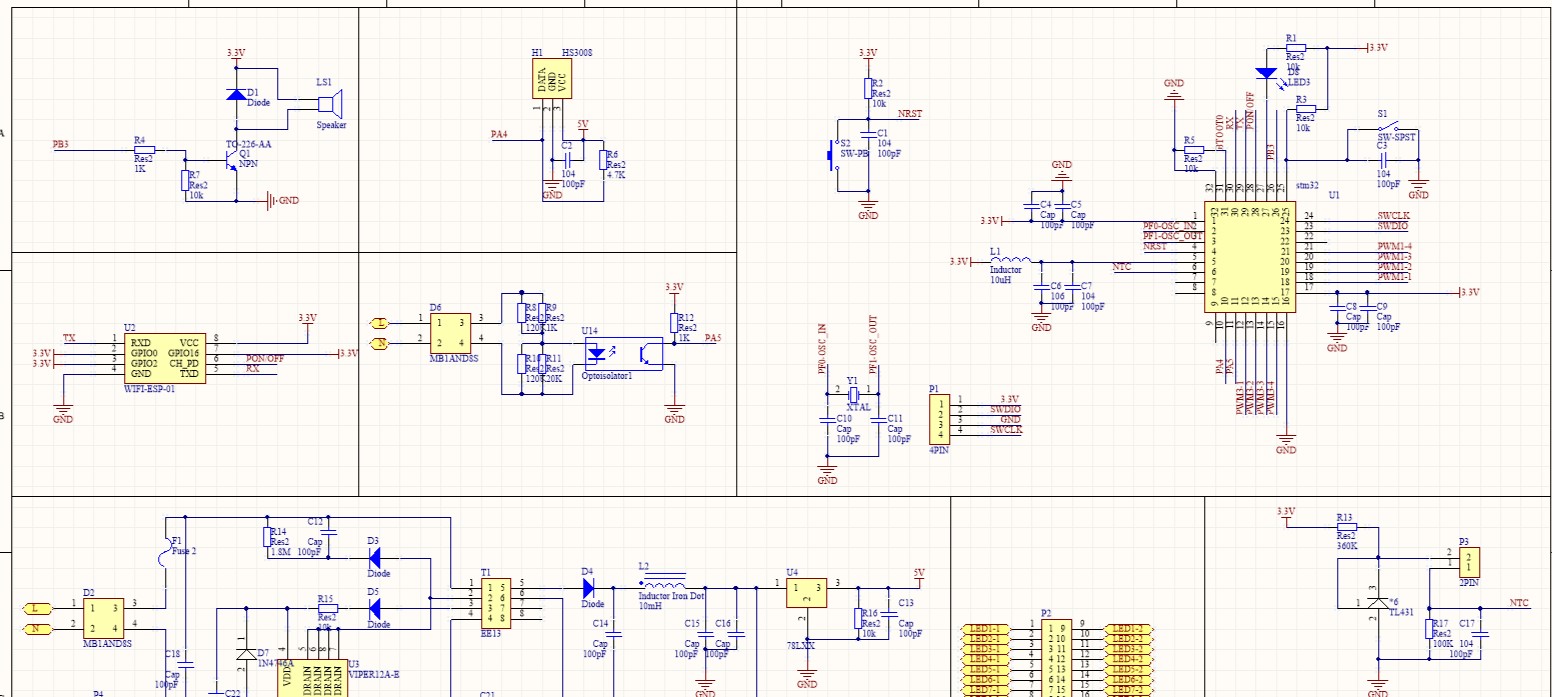Select resistor R6 (4.7K)
Image resolution: width=1552 pixels, height=697 pixels.
click(x=603, y=160)
